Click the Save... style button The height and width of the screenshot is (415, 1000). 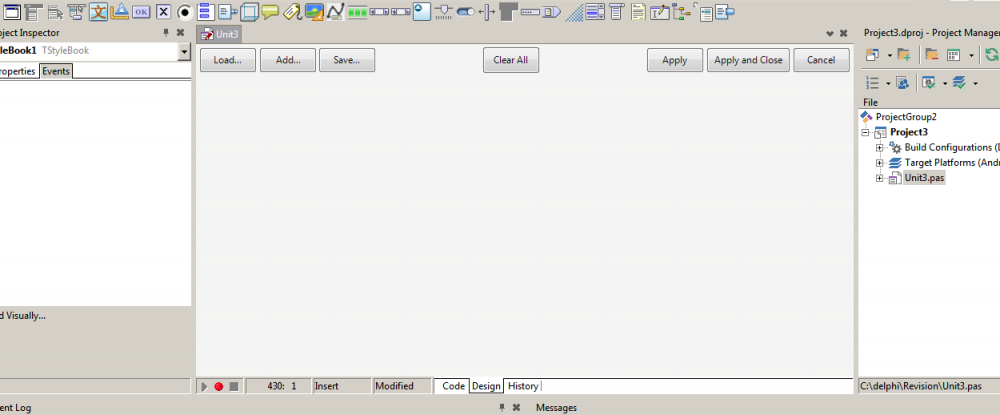click(x=347, y=60)
